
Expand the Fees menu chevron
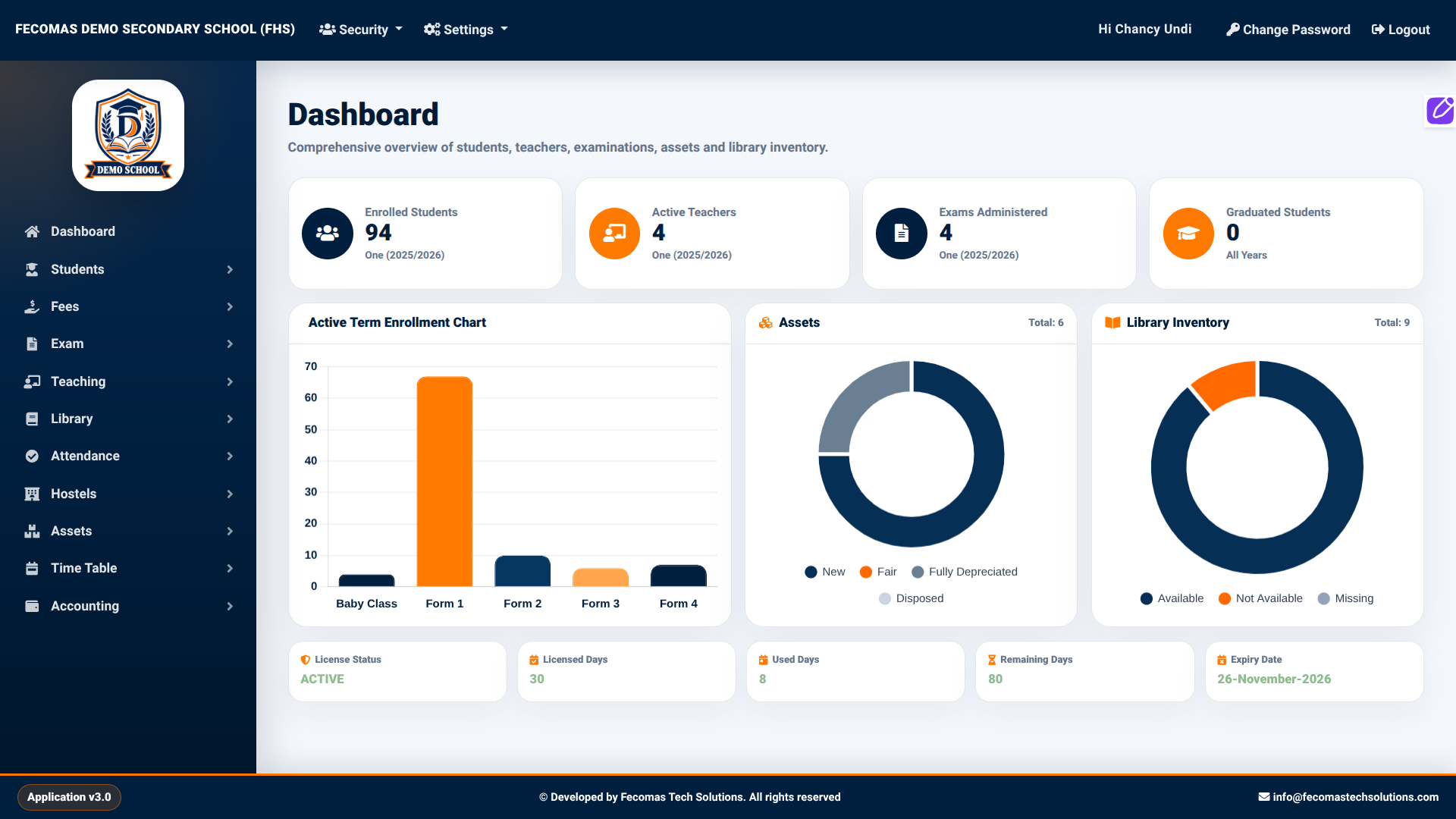(230, 307)
